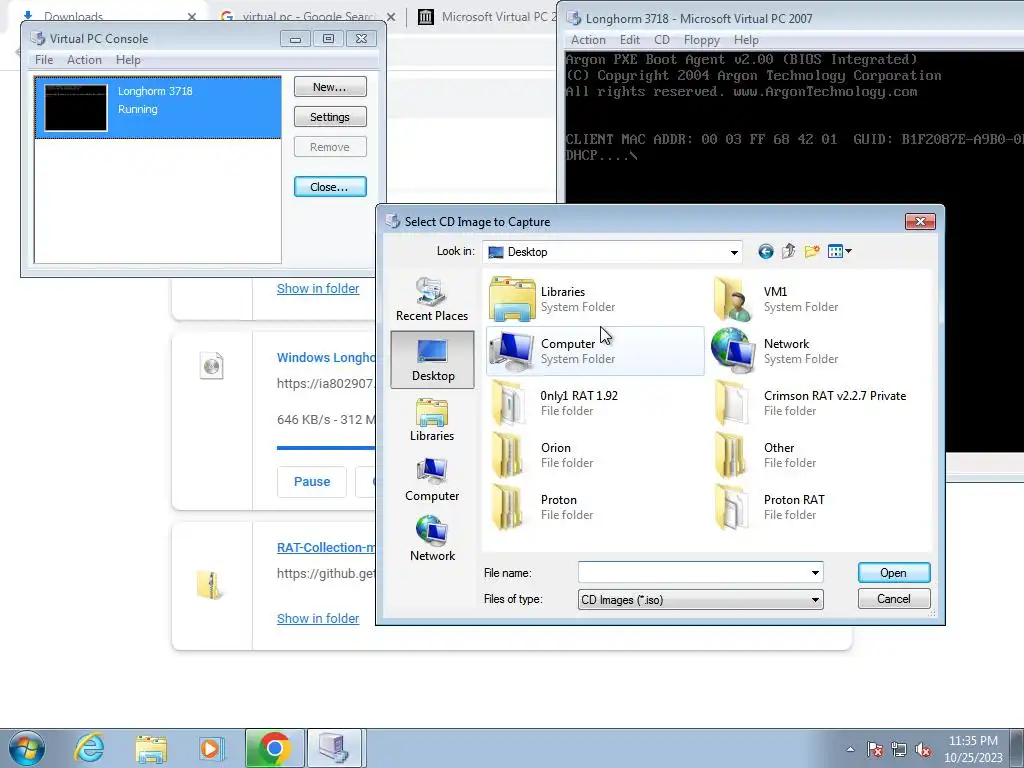Go up one folder level icon
Screen dimensions: 1024x768
(788, 251)
